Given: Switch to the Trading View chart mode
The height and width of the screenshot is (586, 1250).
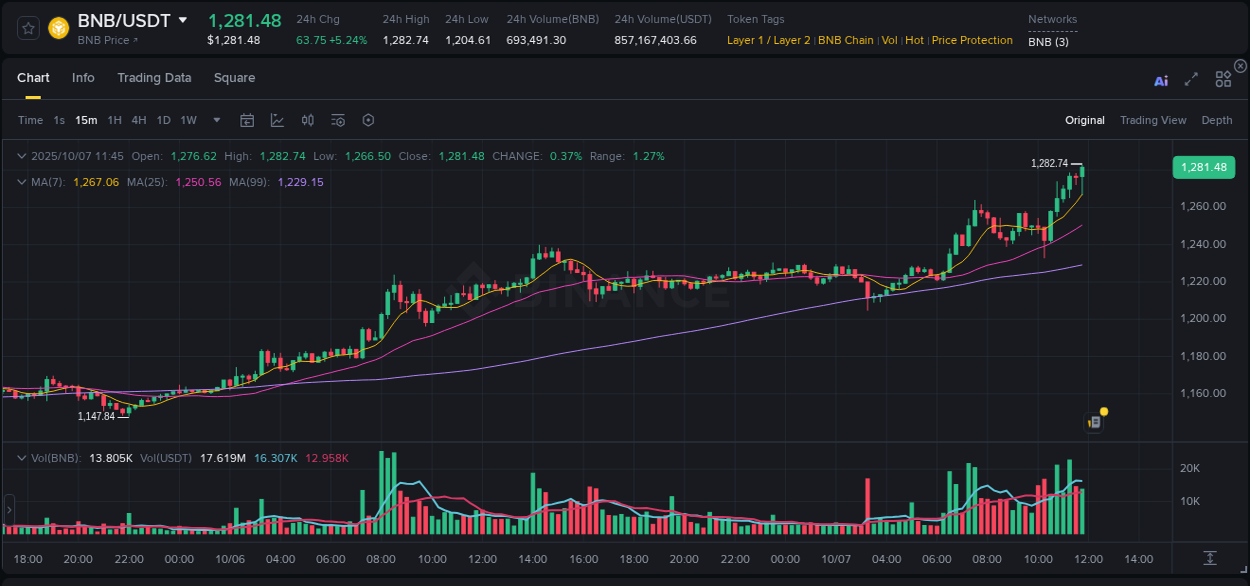Looking at the screenshot, I should 1153,120.
